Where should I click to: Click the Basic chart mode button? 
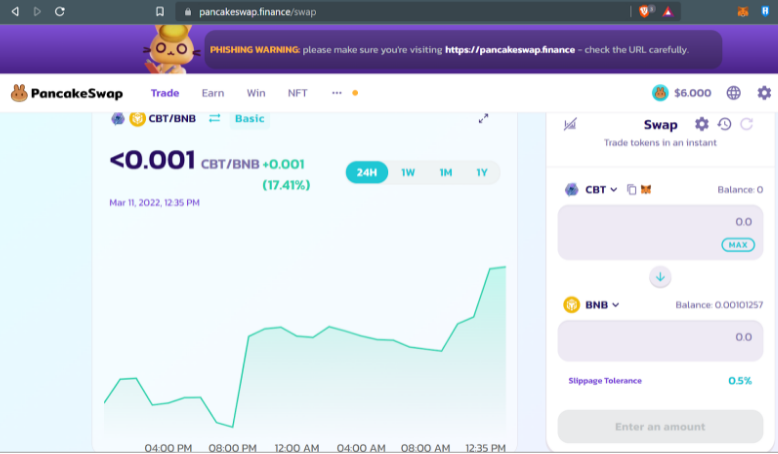click(250, 119)
